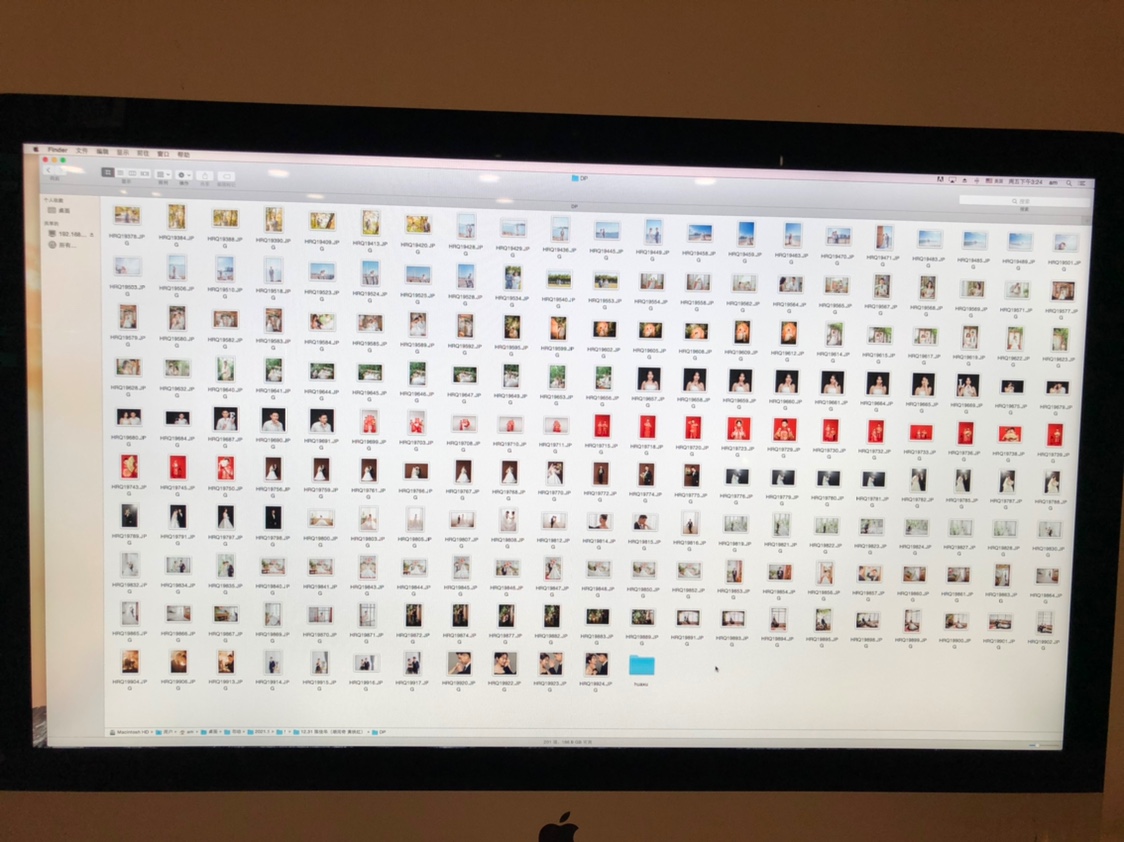Switch to column view in Finder toolbar

(133, 174)
